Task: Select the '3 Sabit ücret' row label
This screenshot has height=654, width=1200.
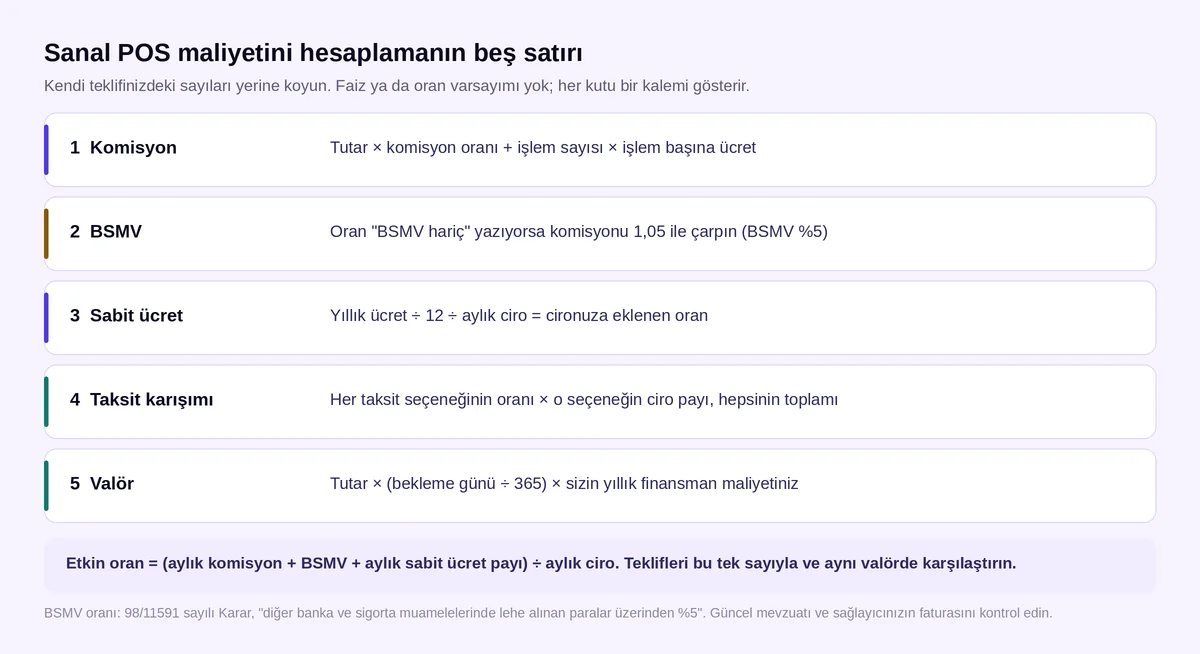Action: [126, 316]
